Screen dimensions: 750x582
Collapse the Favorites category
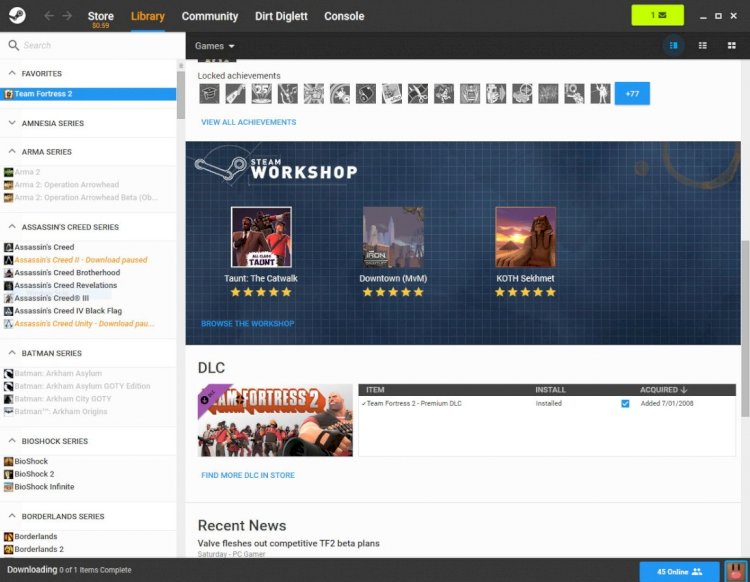12,73
